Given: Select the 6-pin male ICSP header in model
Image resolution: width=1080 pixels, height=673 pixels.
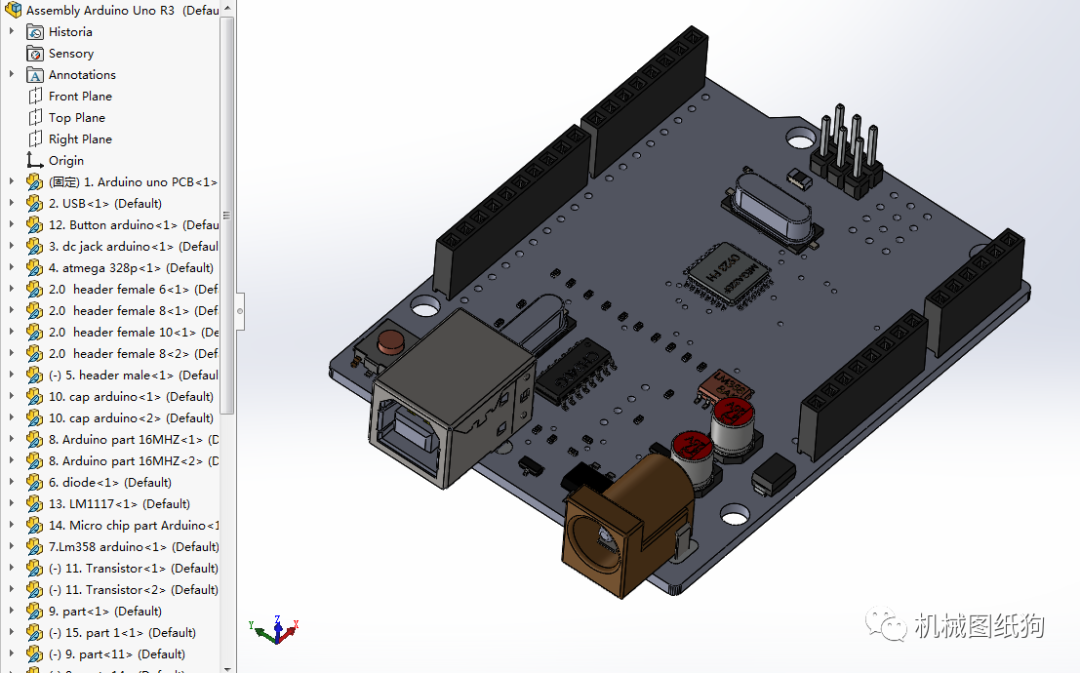Looking at the screenshot, I should coord(846,154).
